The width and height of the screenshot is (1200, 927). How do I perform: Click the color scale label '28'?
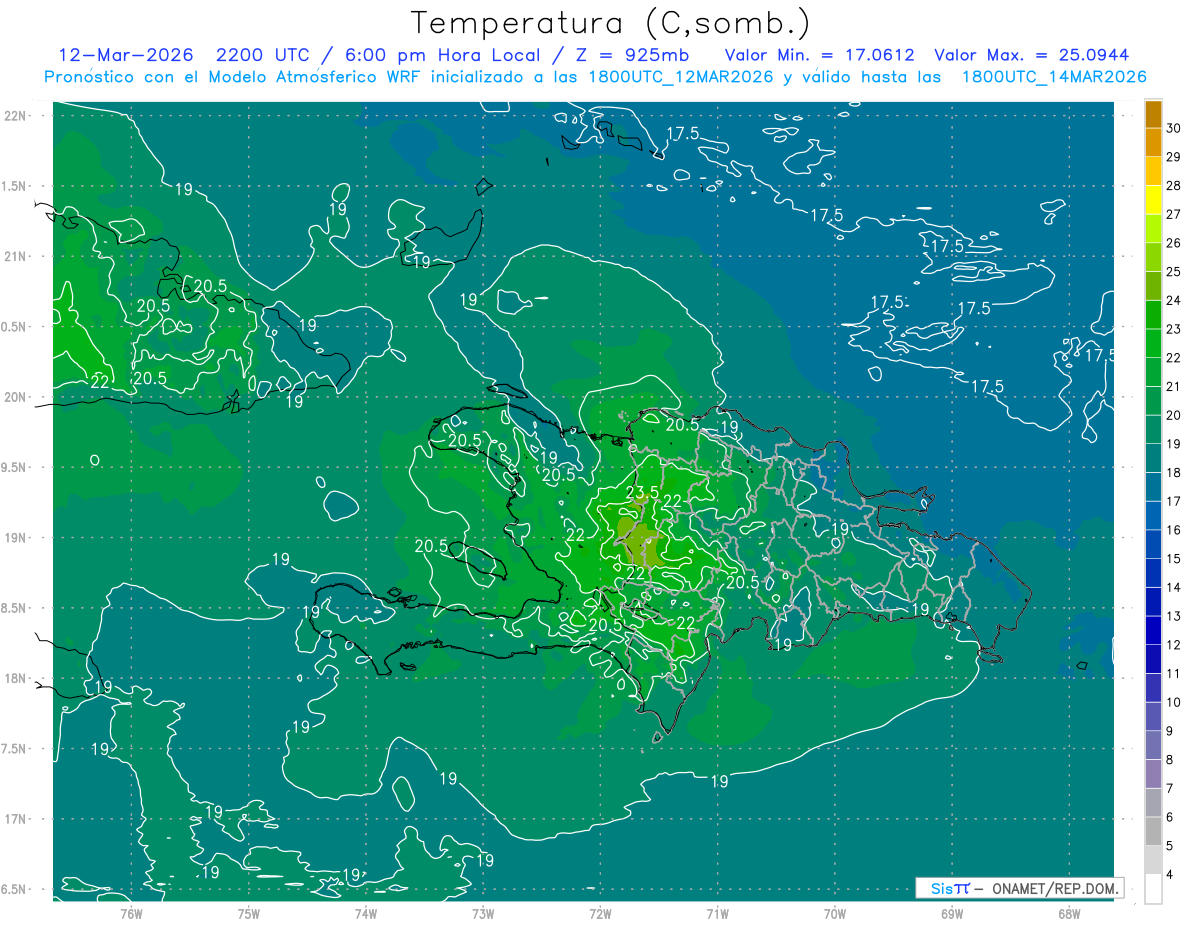click(1173, 186)
